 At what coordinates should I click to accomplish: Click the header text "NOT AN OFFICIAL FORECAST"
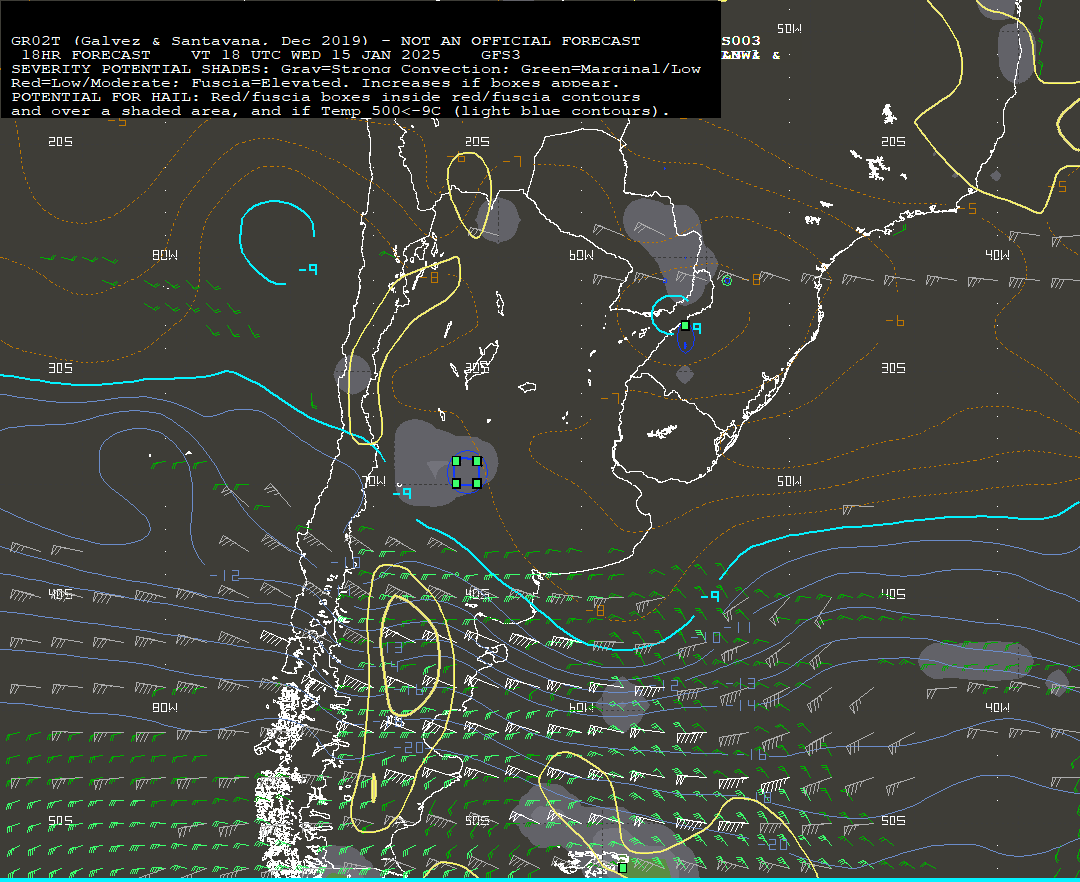520,41
